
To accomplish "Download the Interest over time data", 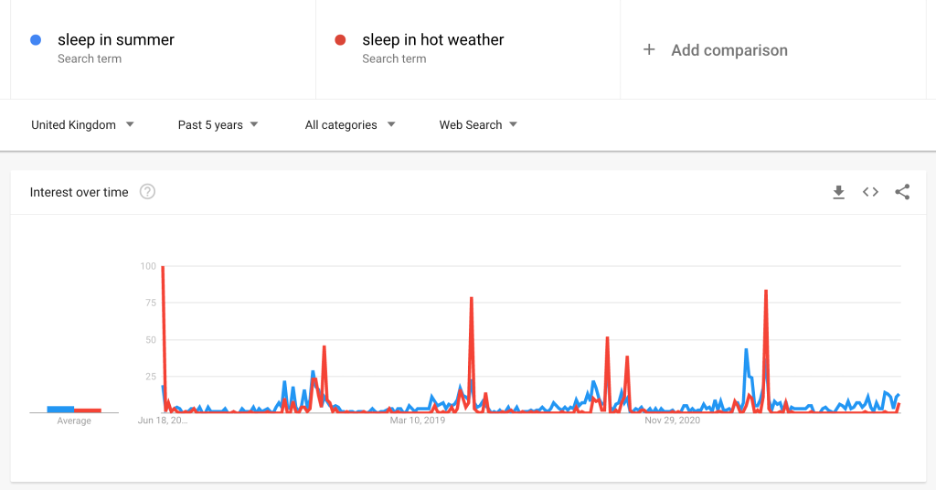I will pyautogui.click(x=839, y=192).
